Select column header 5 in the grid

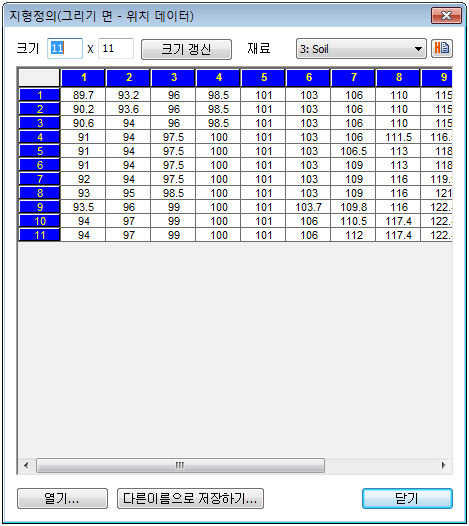pos(263,78)
